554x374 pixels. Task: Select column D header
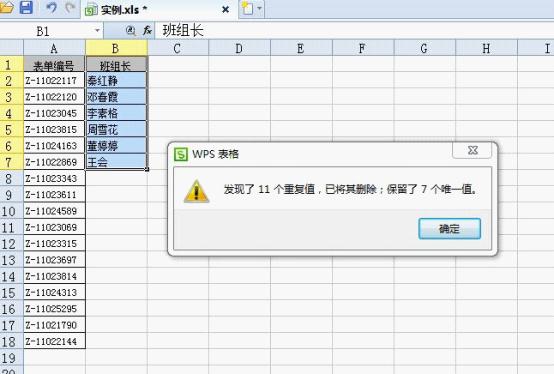coord(240,48)
